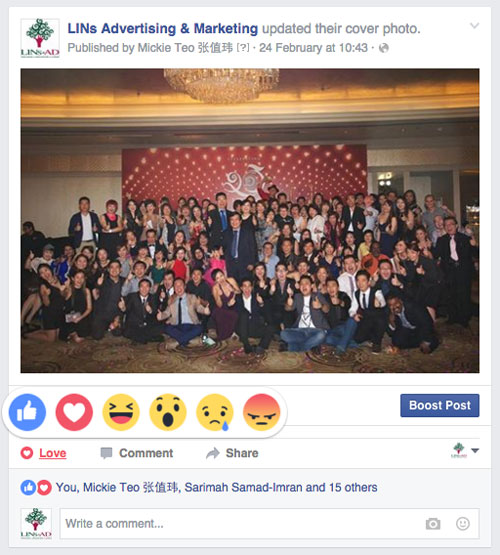Open the post options chevron menu
500x555 pixels.
pyautogui.click(x=475, y=25)
